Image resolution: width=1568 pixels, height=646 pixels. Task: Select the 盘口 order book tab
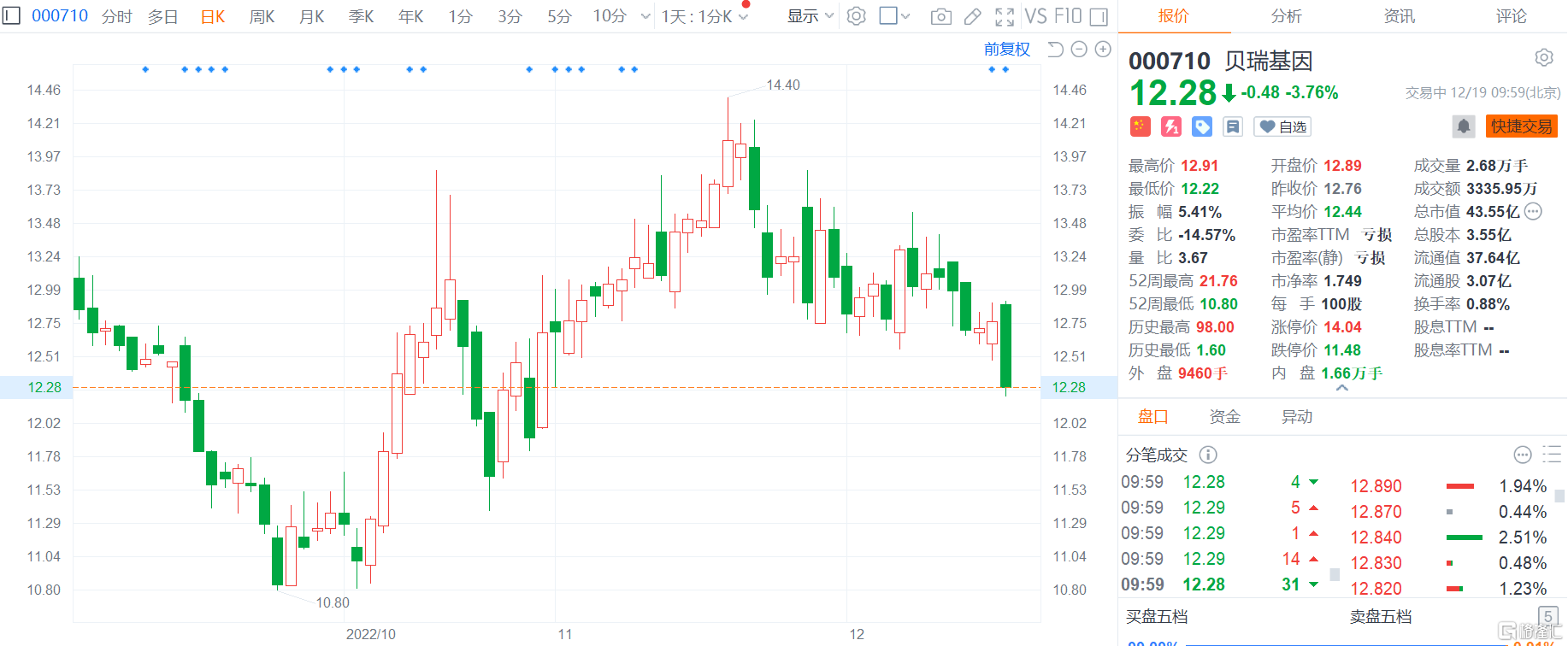click(x=1153, y=417)
